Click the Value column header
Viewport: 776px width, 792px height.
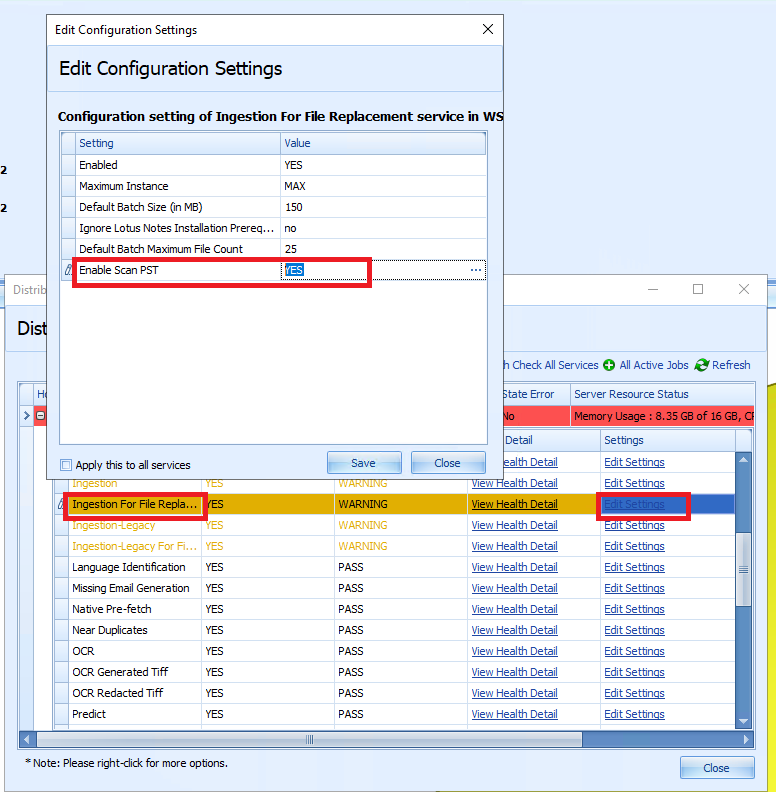(x=383, y=143)
